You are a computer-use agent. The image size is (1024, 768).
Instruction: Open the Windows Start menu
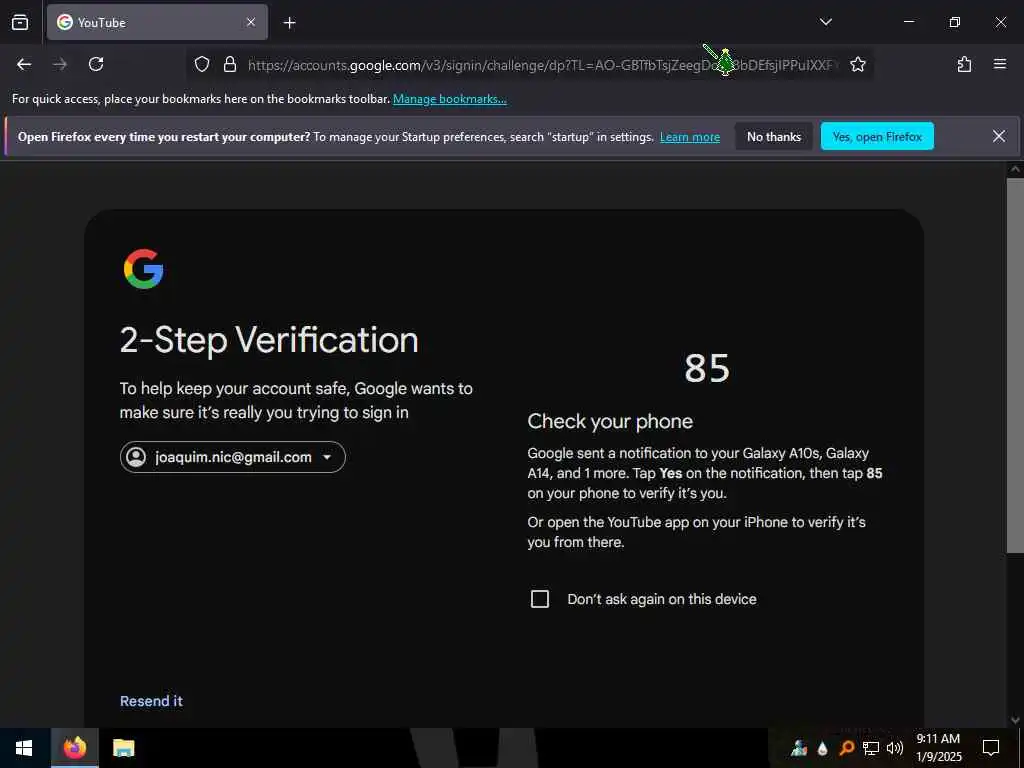[24, 748]
